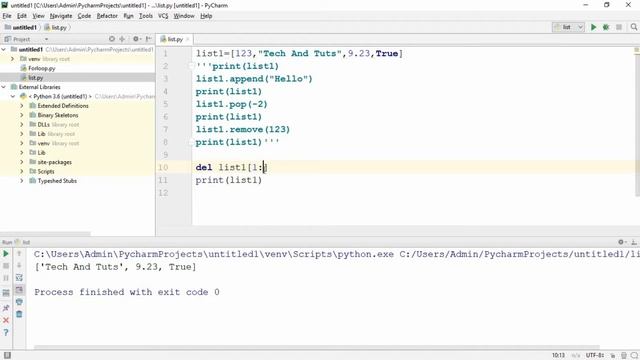This screenshot has height=360, width=640.
Task: Expand Extended Definitions node
Action: click(x=22, y=106)
